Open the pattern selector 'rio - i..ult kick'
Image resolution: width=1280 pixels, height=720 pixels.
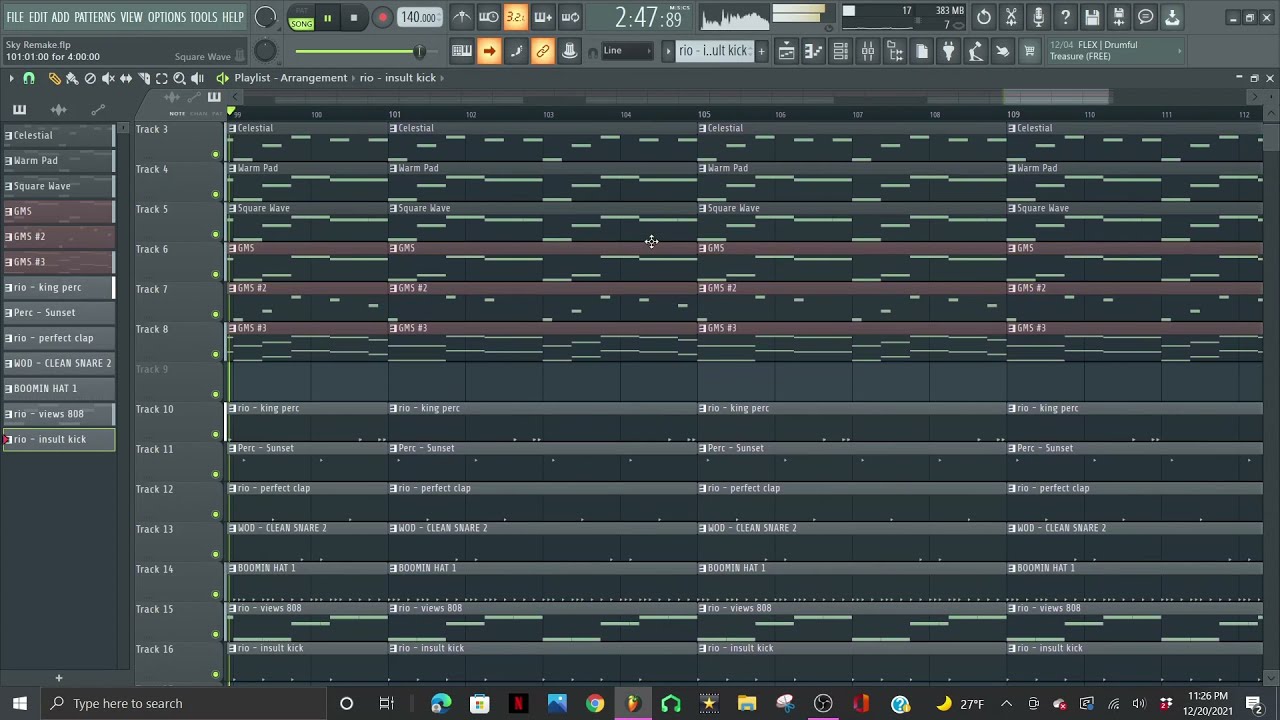click(x=714, y=51)
